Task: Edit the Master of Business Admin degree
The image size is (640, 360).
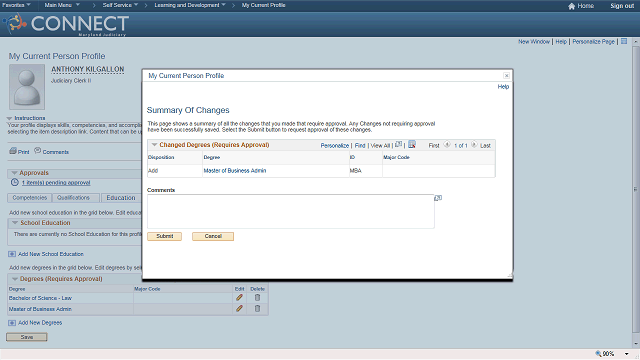Action: tap(239, 309)
